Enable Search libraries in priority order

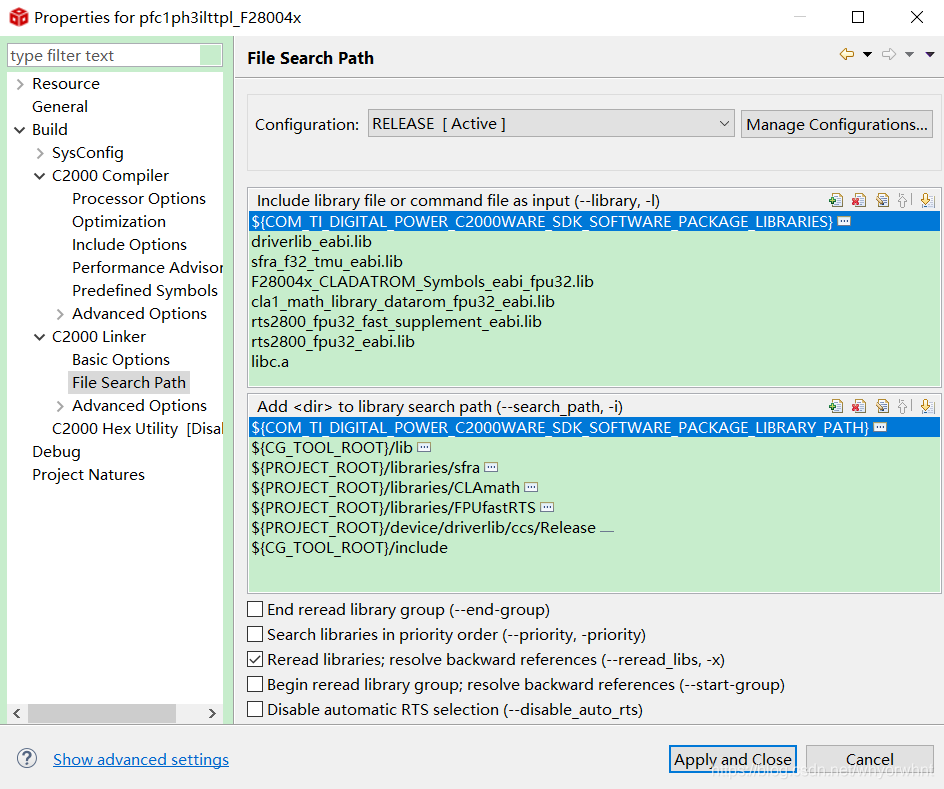[255, 634]
